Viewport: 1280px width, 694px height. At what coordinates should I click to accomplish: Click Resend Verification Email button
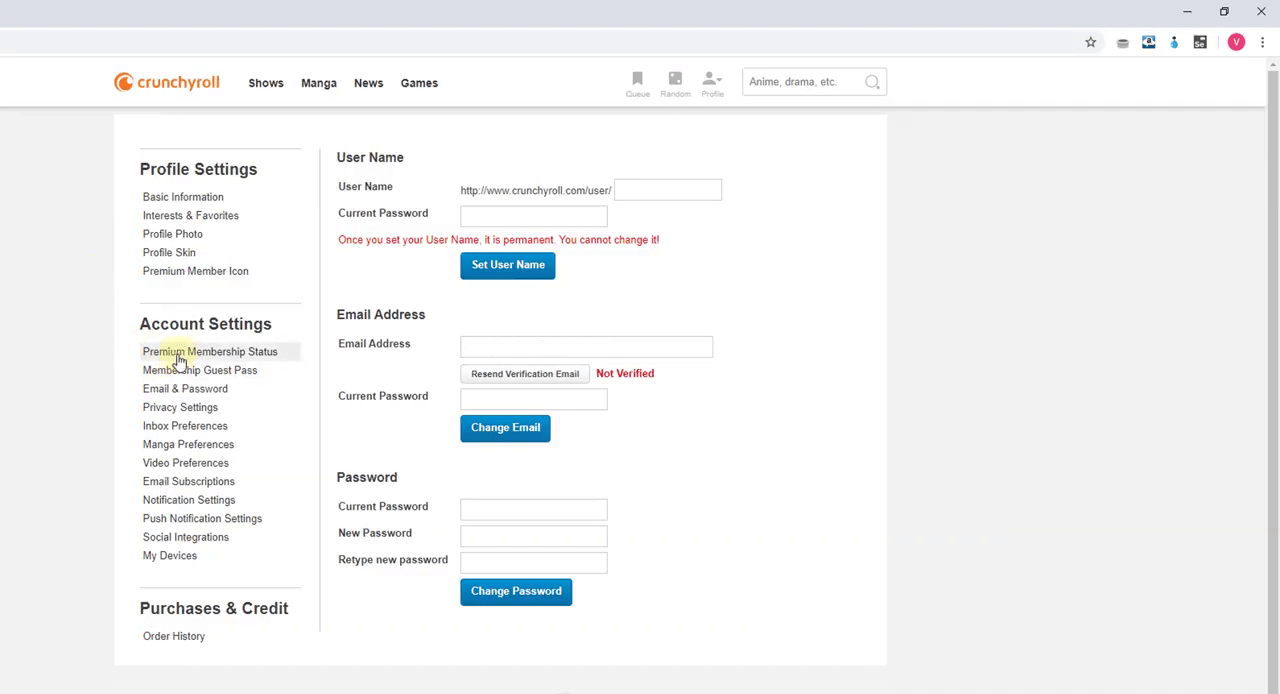525,374
